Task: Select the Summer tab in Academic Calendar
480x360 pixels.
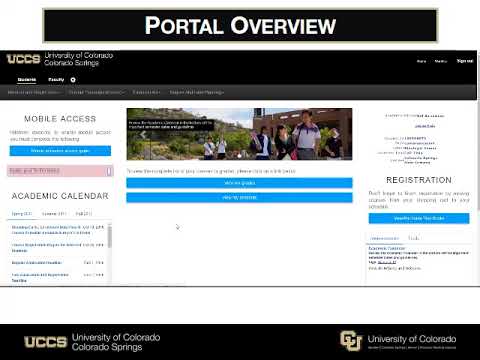Action: click(x=54, y=214)
